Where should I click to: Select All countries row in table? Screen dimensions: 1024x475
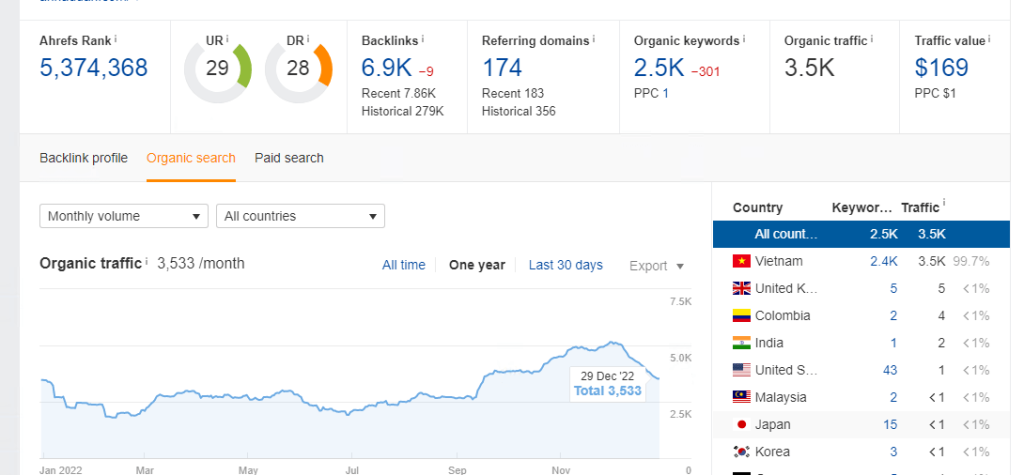pos(861,234)
